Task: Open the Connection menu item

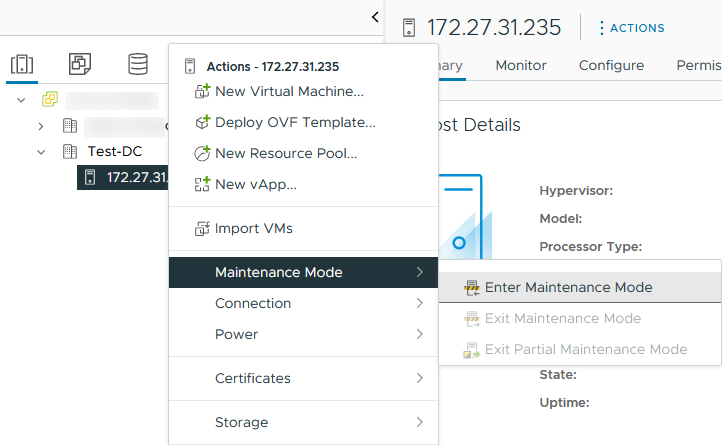Action: coord(303,303)
